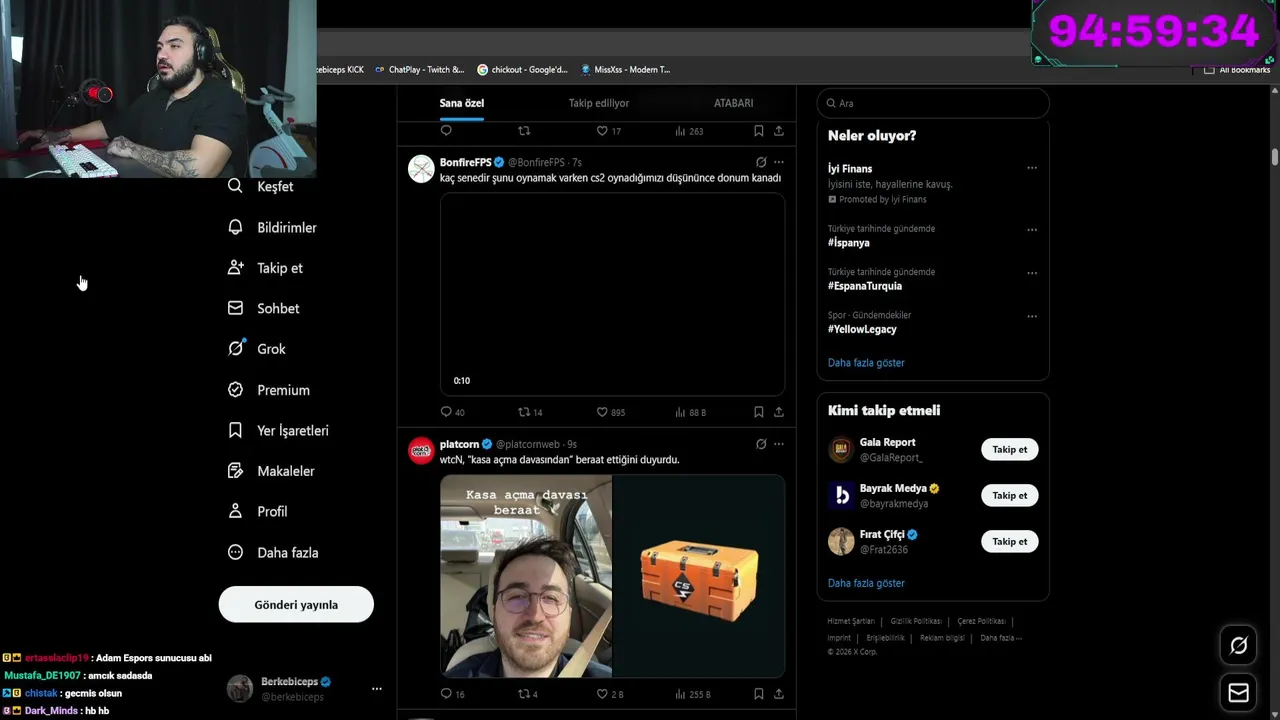Open the Takip et sidebar item
This screenshot has height=720, width=1280.
[x=266, y=268]
